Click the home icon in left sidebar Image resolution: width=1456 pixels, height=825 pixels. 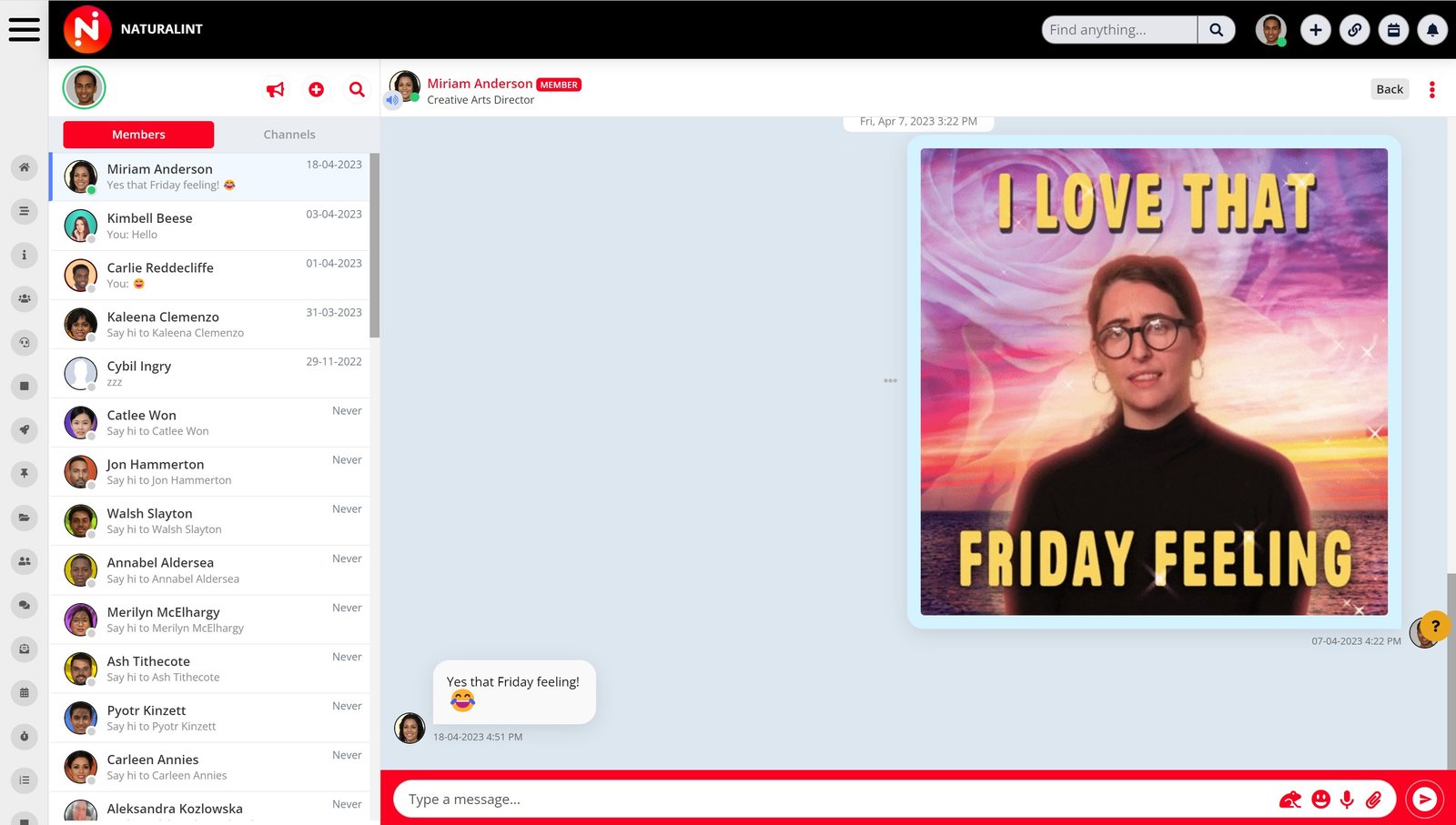coord(25,167)
